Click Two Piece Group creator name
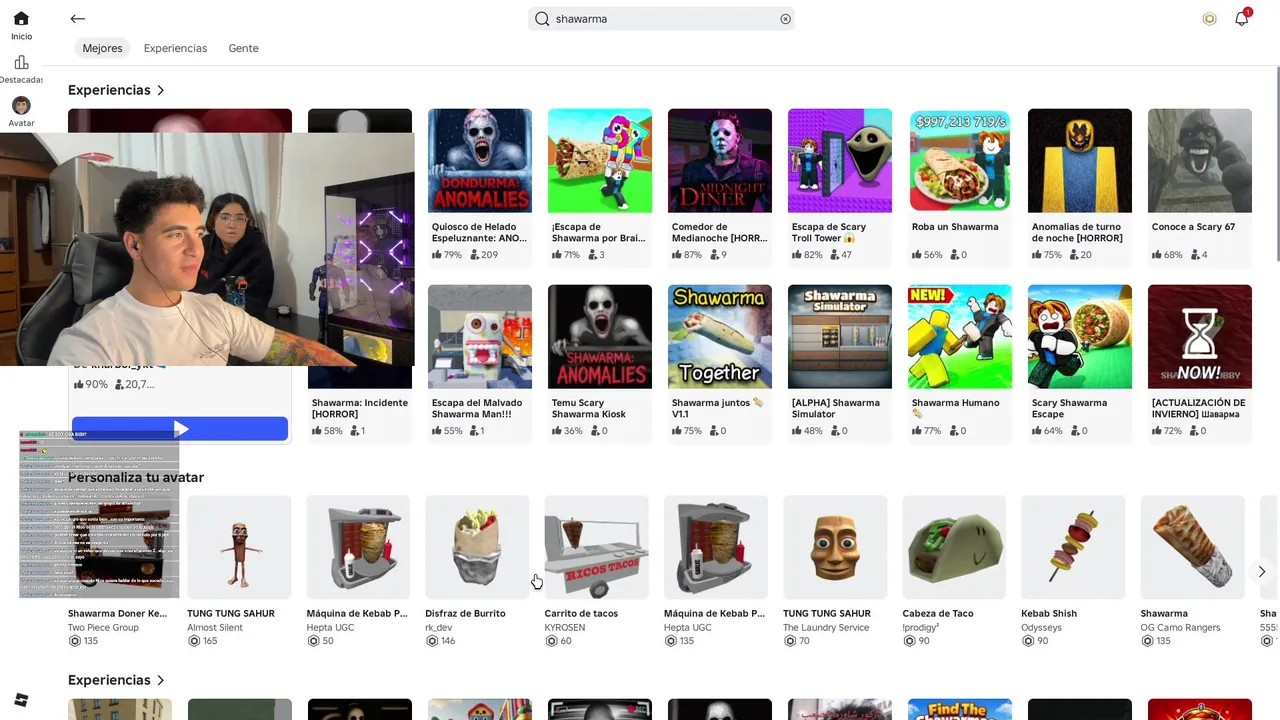Screen dimensions: 1280x720 pyautogui.click(x=103, y=627)
